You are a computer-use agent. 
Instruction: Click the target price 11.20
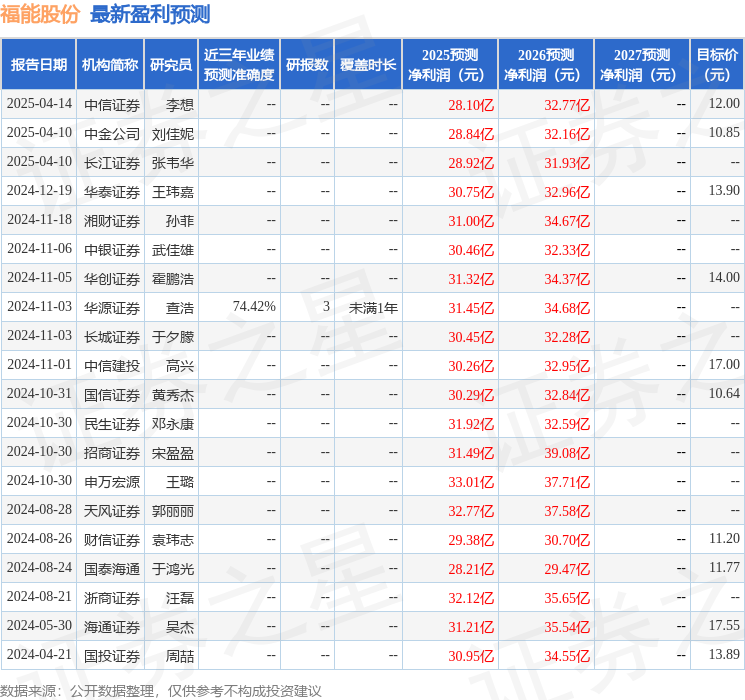coord(724,538)
